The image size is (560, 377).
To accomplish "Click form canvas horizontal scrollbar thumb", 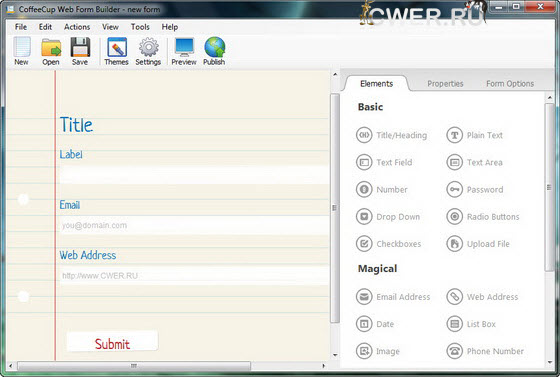I will tap(134, 366).
